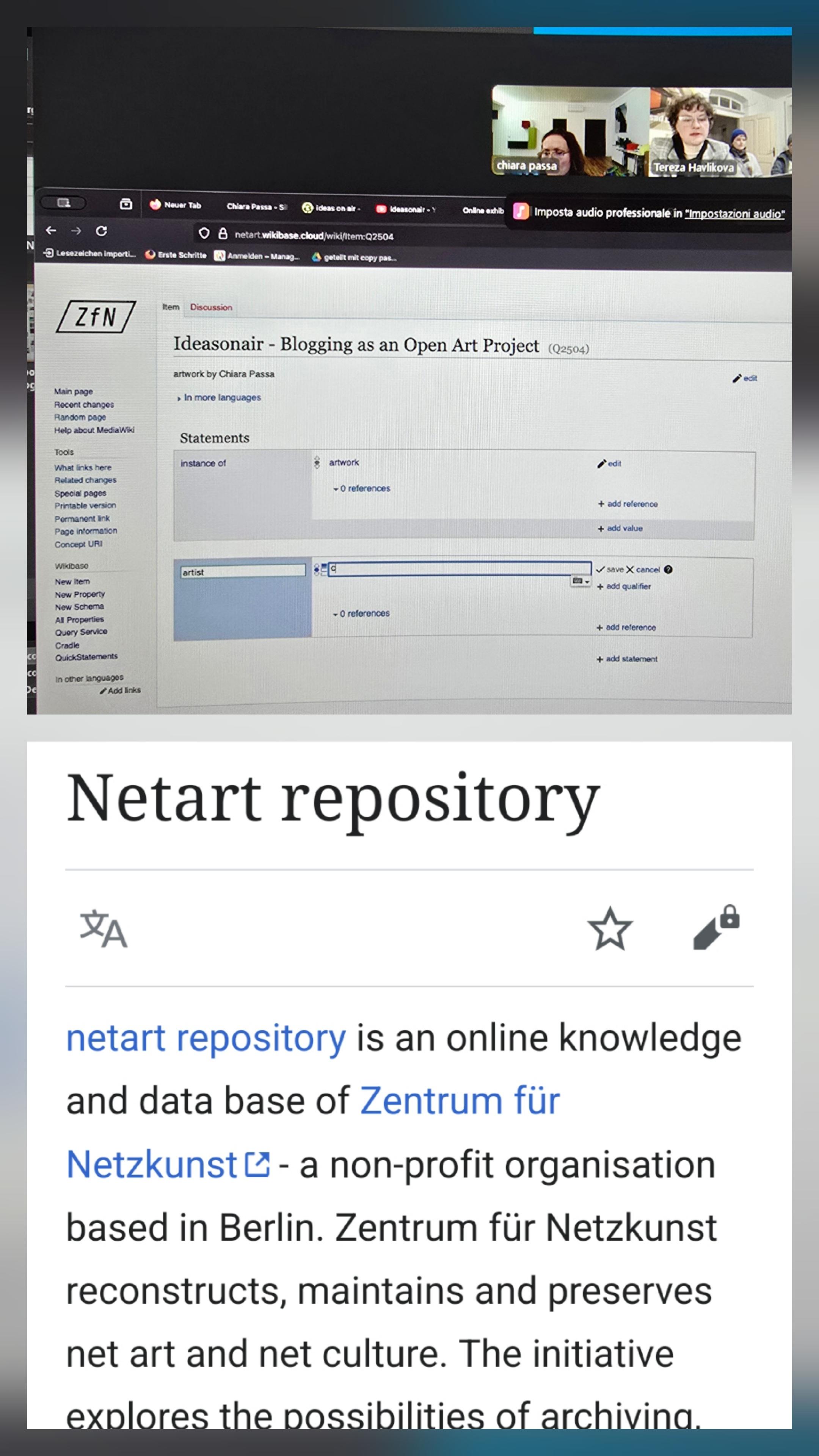Click the locked edit pencil on Netart repository

coord(716,927)
